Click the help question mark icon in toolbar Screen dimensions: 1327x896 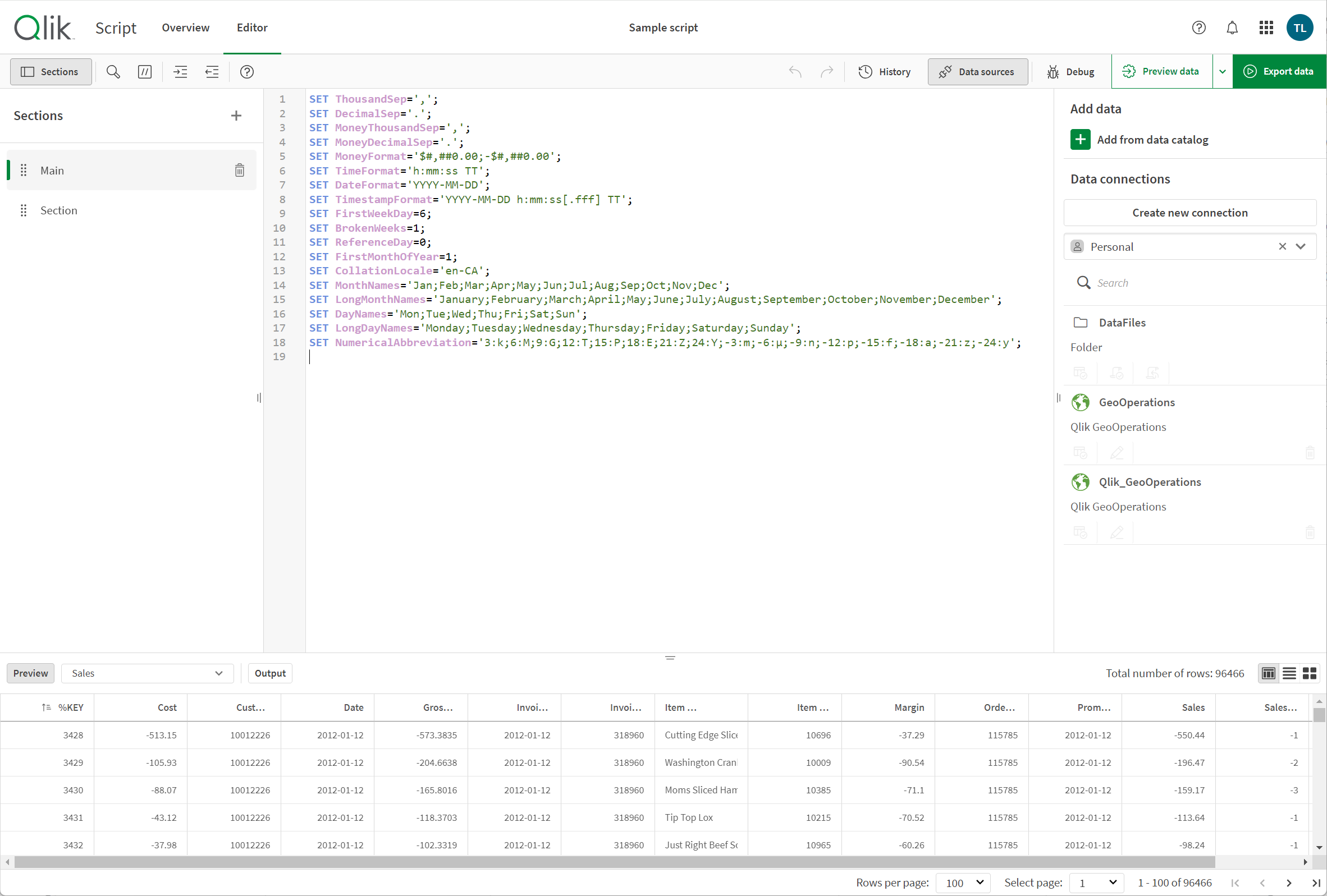(x=247, y=71)
